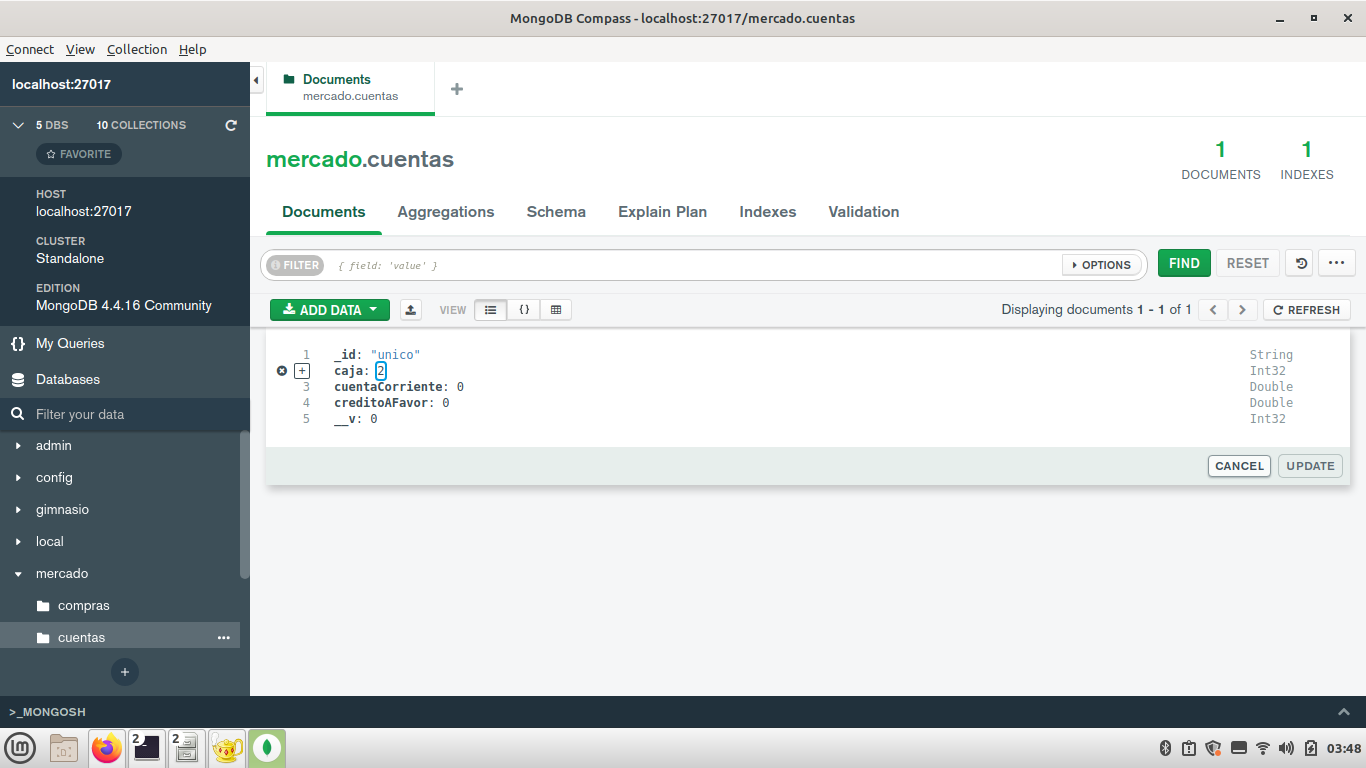Screen dimensions: 1366x768
Task: Go to previous page of documents
Action: coord(1213,310)
